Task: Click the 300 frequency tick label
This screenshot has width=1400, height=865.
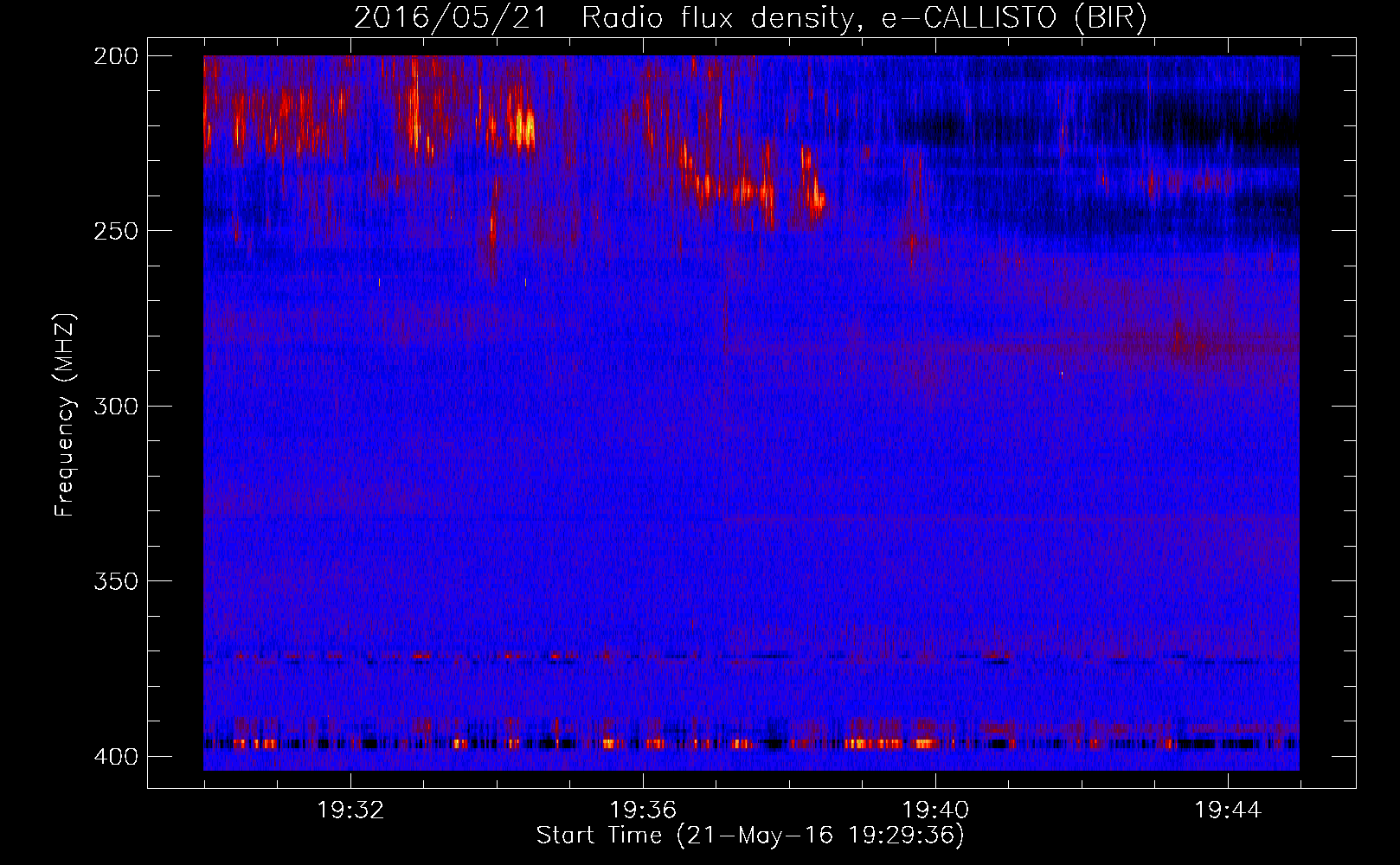Action: 116,406
